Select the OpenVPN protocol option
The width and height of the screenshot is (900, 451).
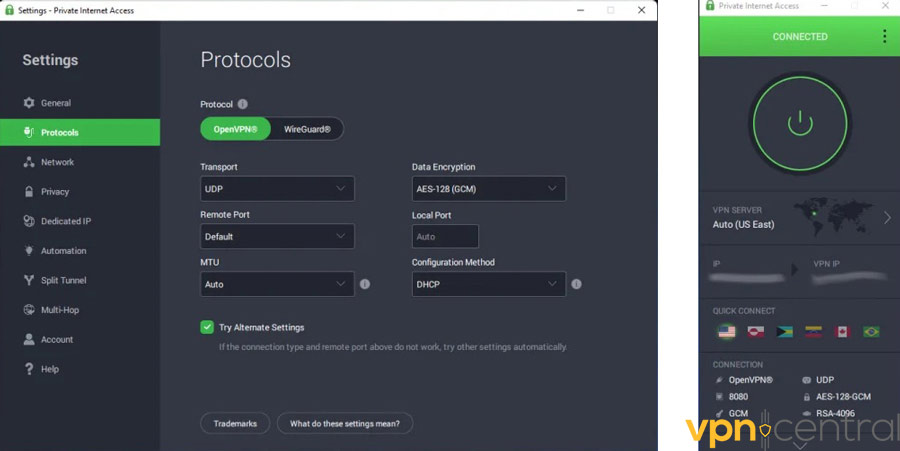pos(235,129)
